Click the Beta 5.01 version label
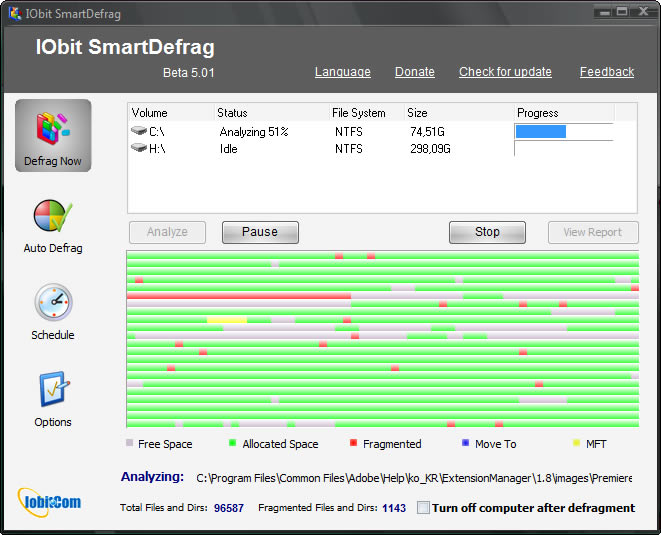Viewport: 661px width, 535px height. tap(188, 73)
